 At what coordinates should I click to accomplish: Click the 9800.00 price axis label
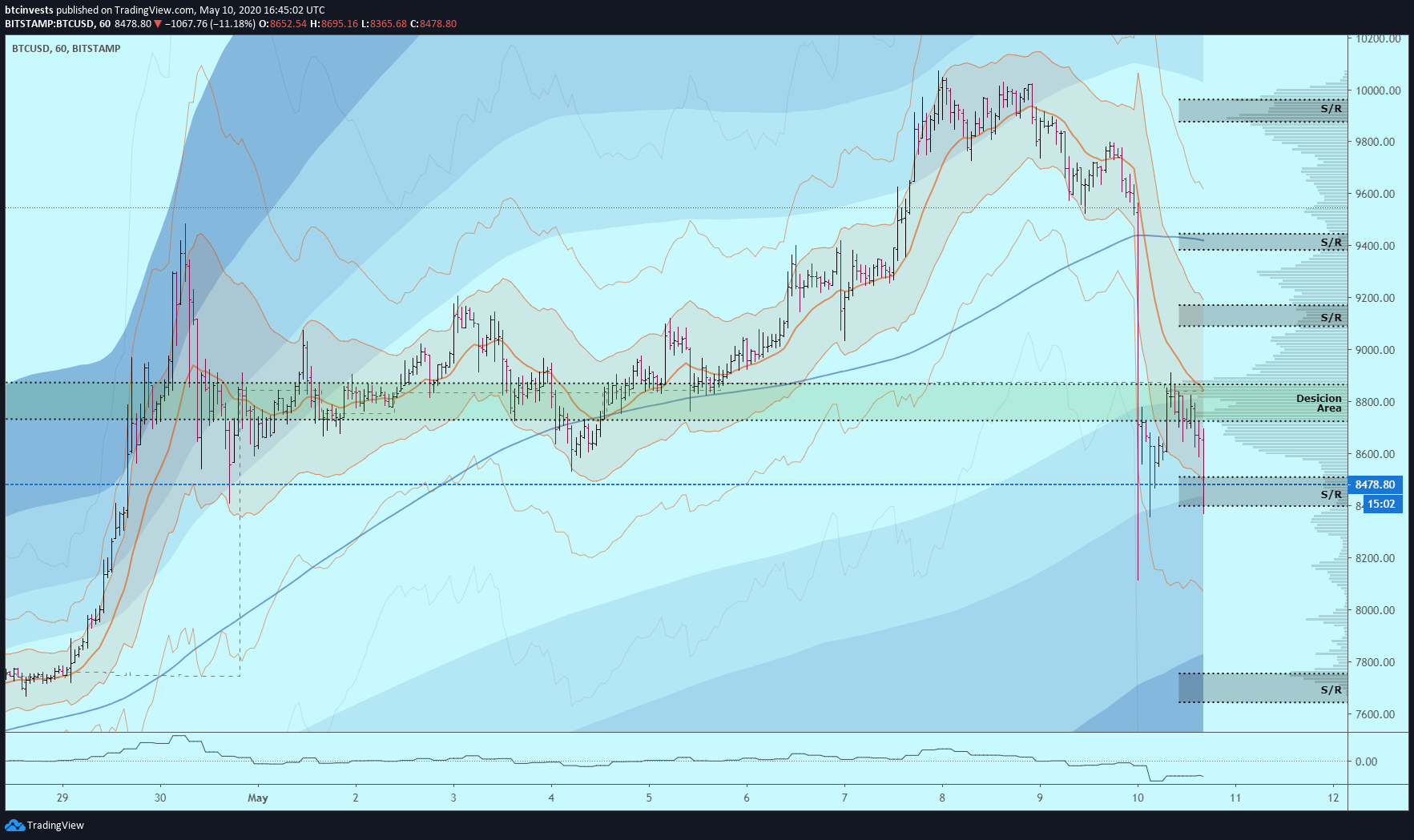[x=1375, y=142]
